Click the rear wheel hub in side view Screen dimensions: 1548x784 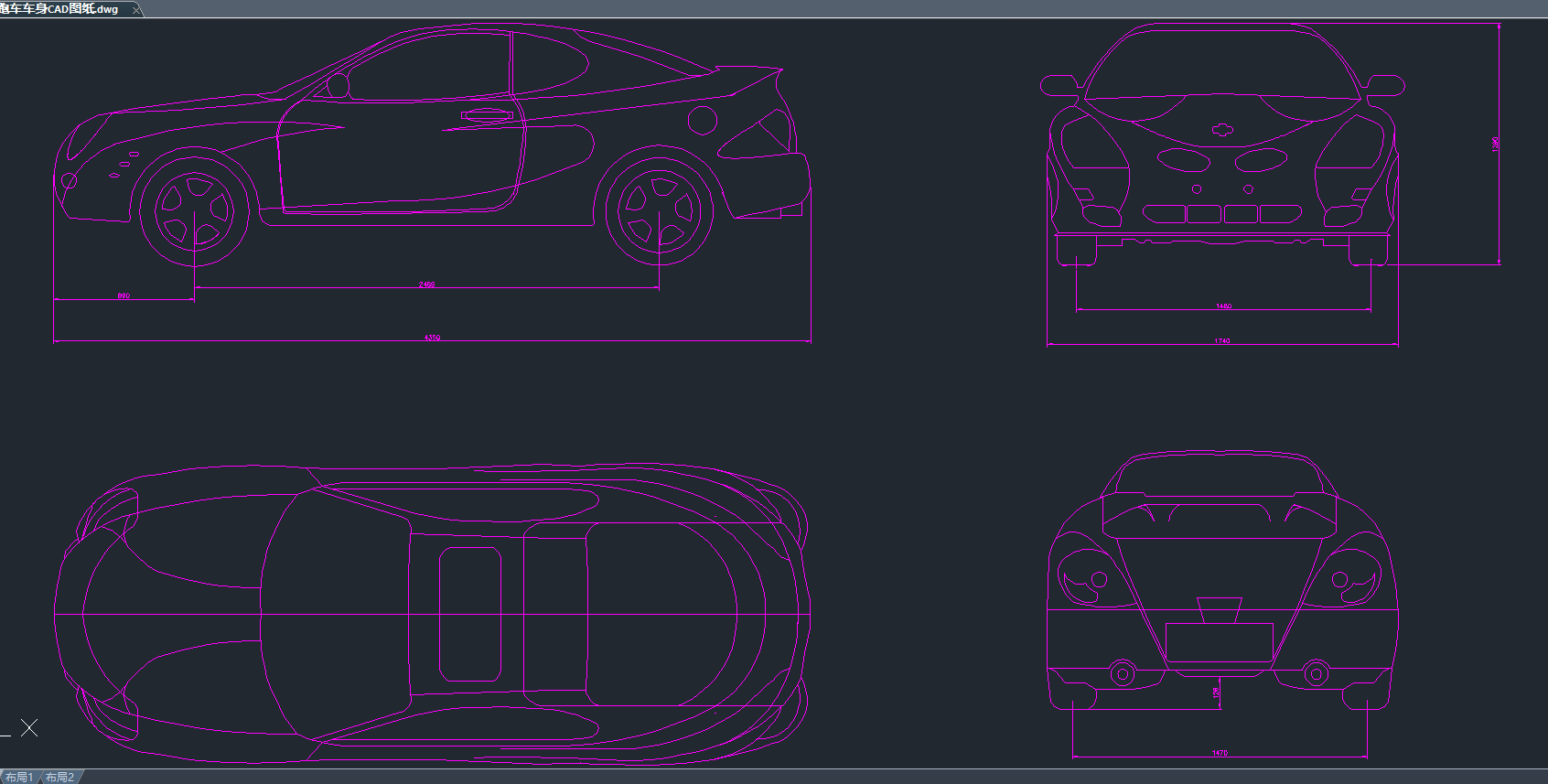pyautogui.click(x=659, y=211)
